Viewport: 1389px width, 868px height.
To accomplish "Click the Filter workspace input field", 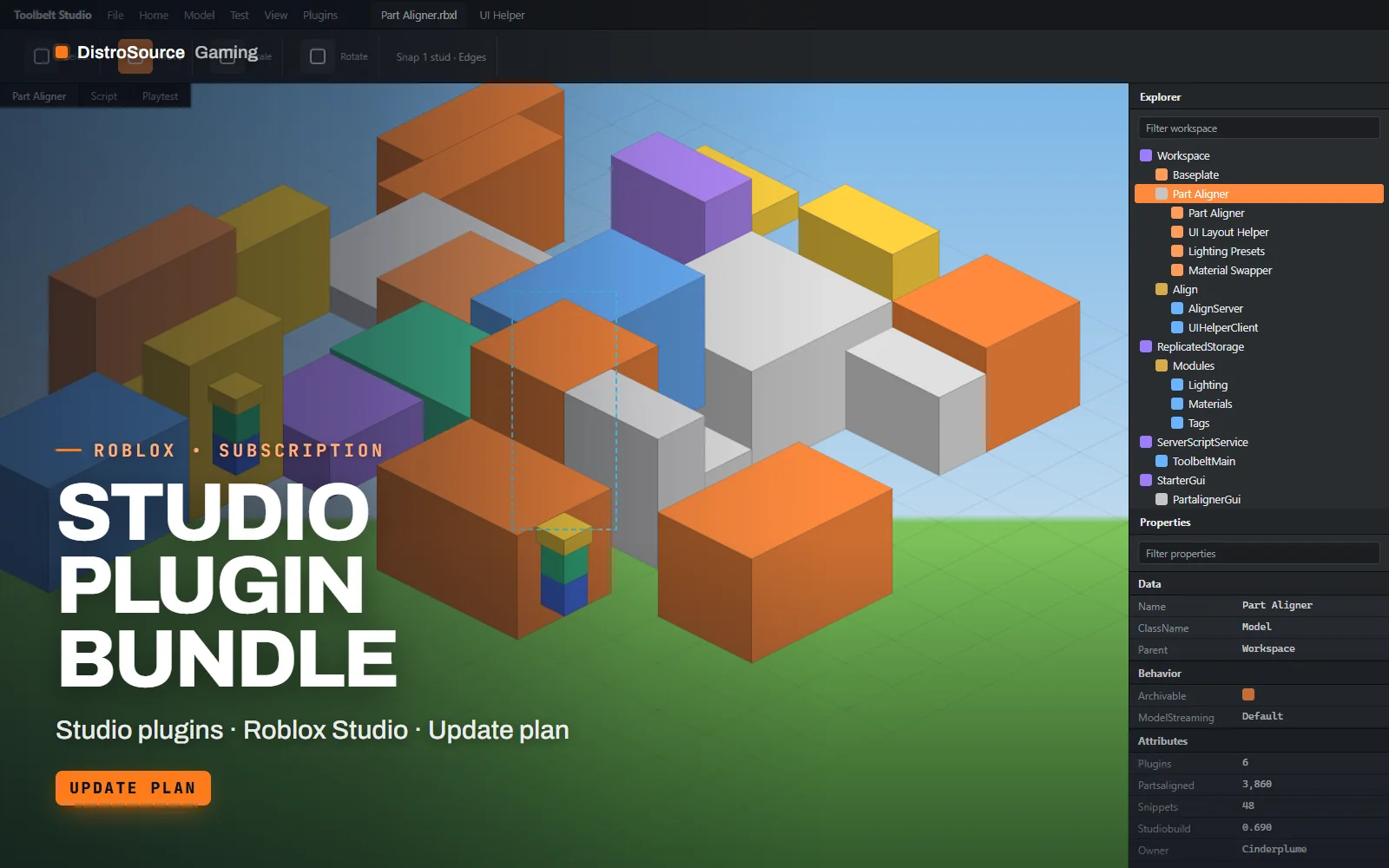I will [x=1259, y=128].
